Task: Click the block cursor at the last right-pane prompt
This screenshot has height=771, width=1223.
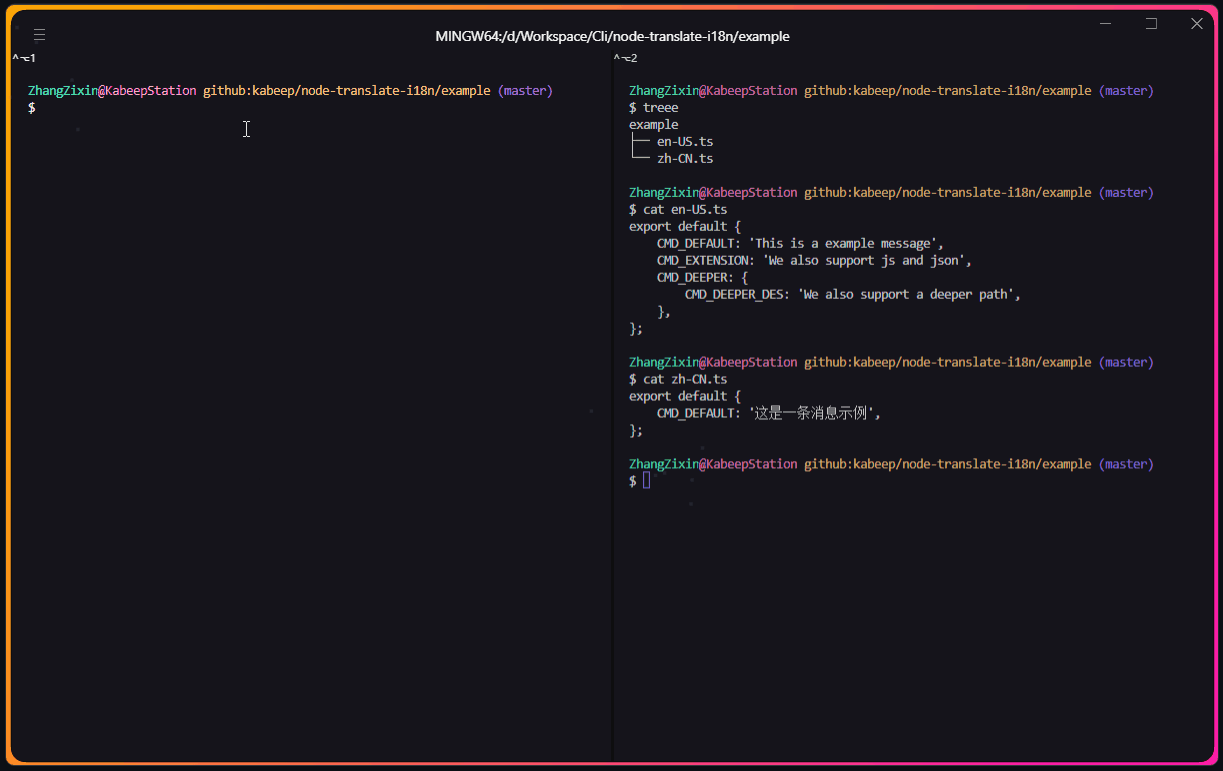Action: pos(647,481)
